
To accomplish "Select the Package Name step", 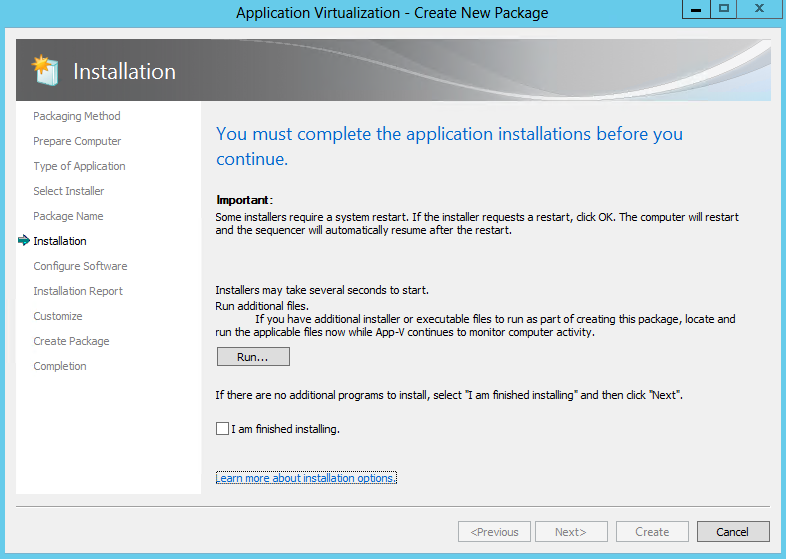I will [68, 216].
